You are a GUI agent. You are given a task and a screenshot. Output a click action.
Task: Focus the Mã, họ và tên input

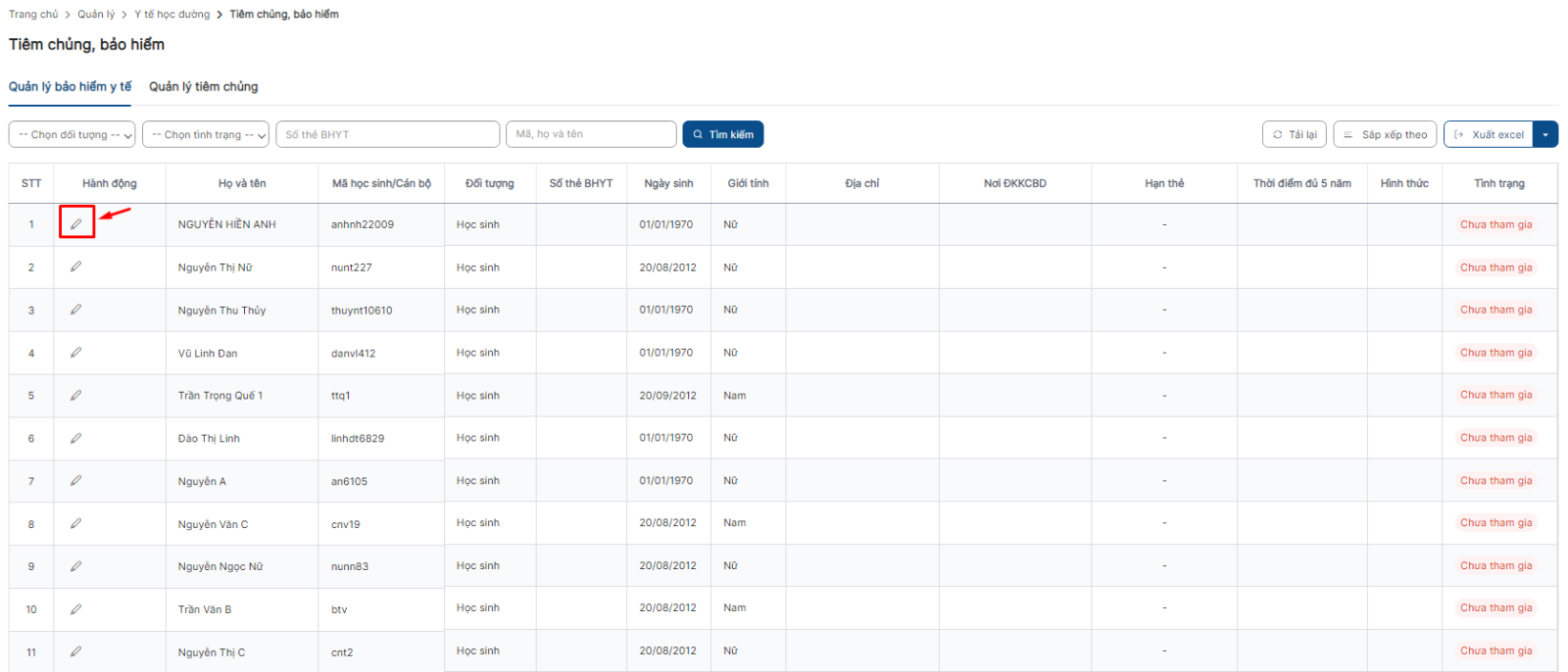point(591,134)
